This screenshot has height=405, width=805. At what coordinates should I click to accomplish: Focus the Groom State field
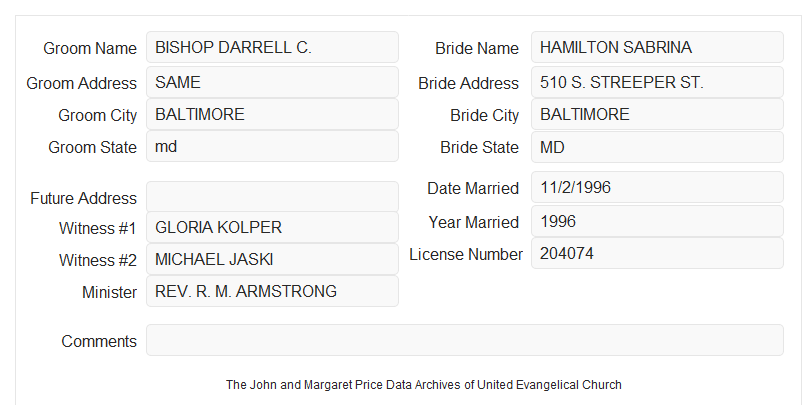click(x=272, y=146)
